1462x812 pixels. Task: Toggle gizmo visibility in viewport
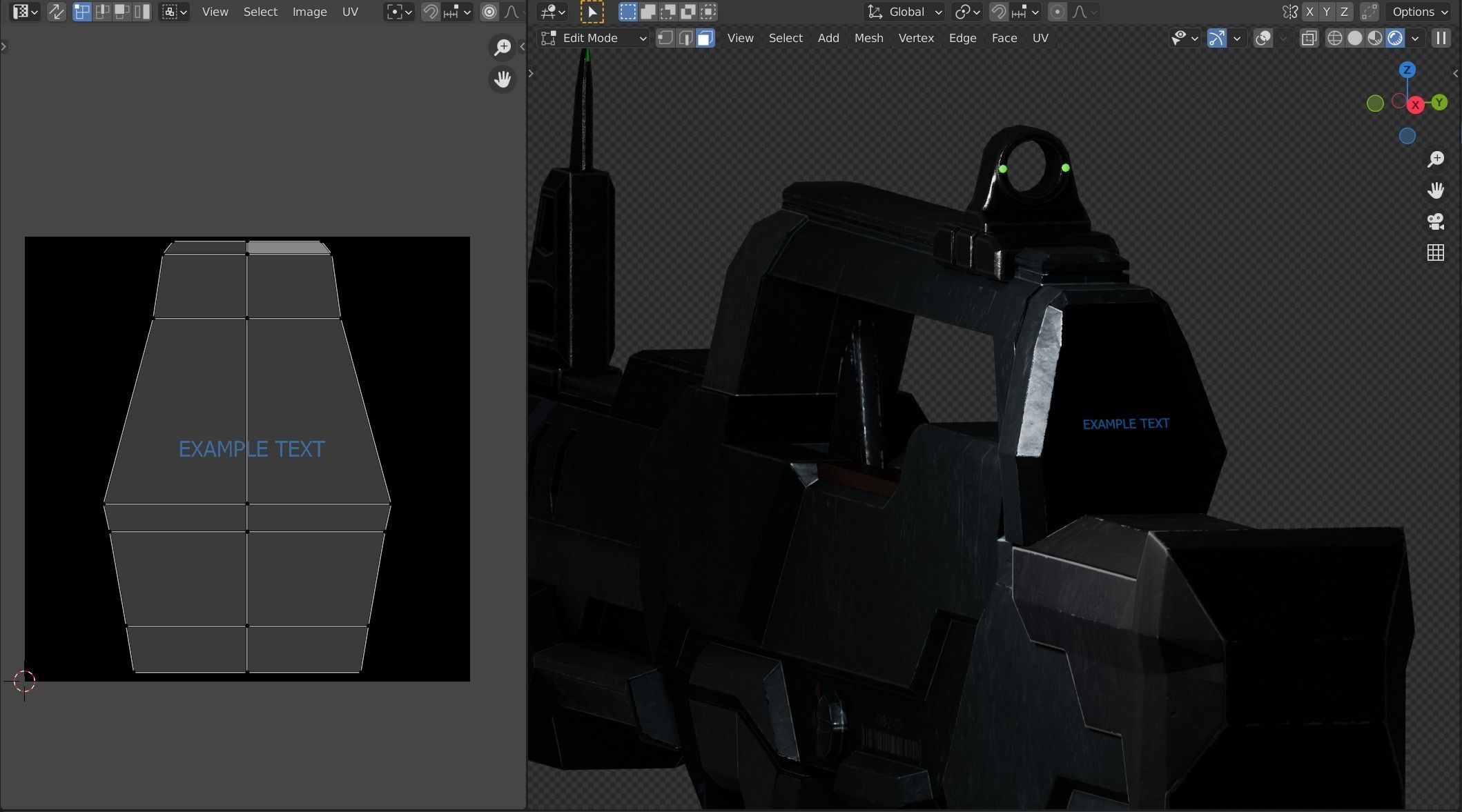[x=1217, y=38]
